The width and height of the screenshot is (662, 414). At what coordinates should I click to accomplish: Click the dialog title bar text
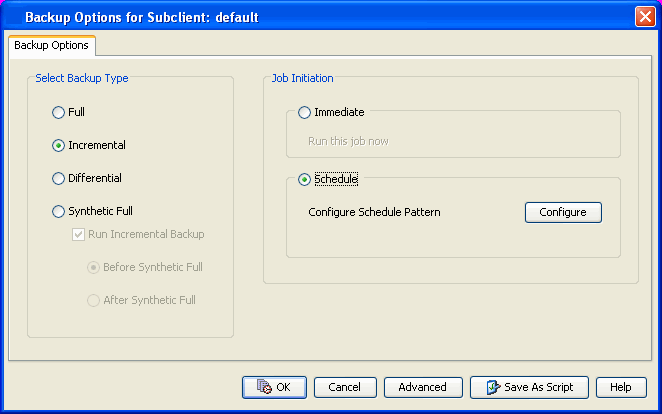click(142, 17)
